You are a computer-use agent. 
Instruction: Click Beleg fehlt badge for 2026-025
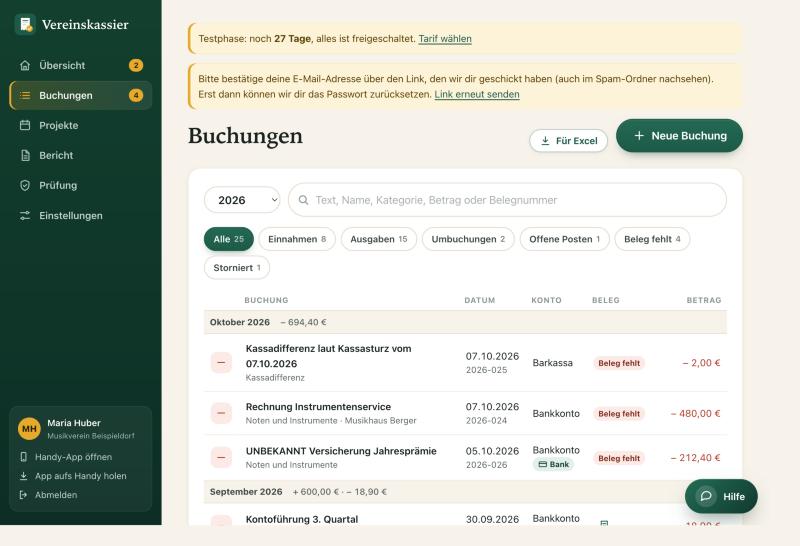point(619,363)
